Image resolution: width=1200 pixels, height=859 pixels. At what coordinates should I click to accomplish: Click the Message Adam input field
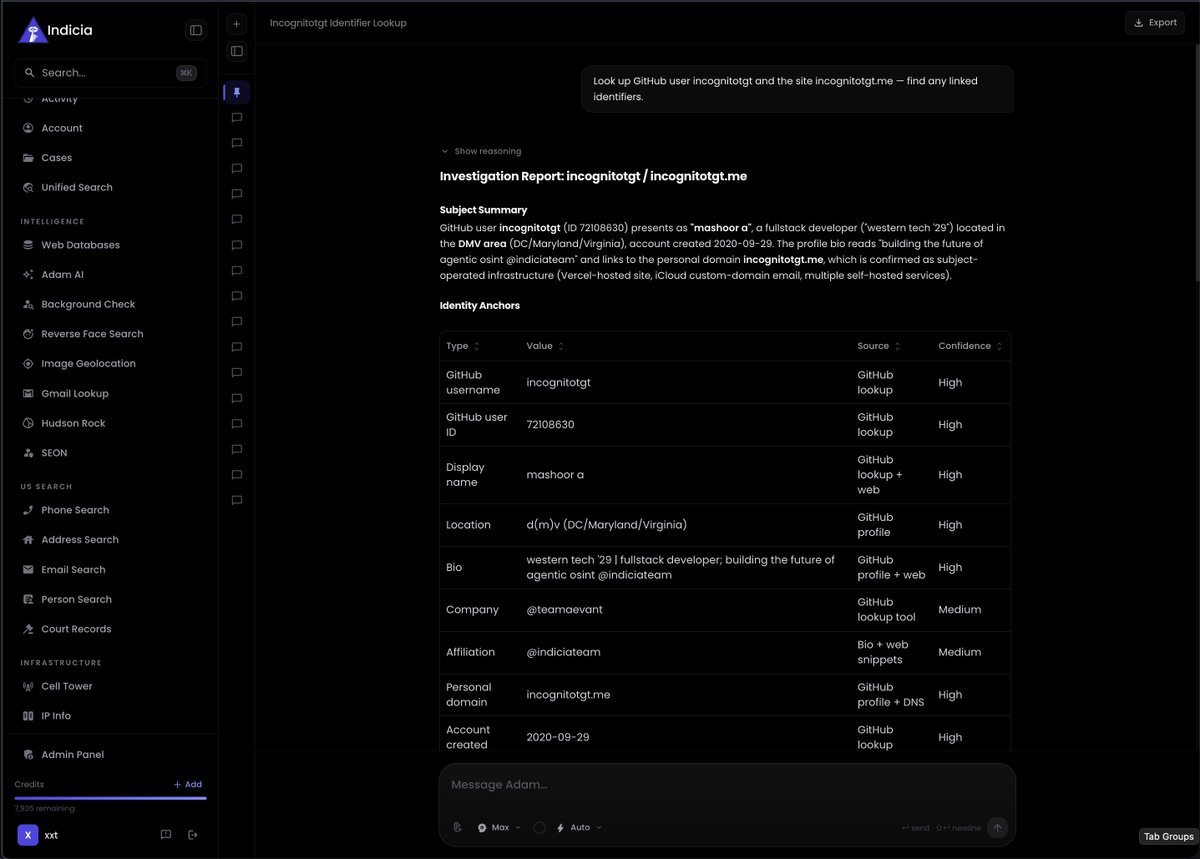coord(727,785)
